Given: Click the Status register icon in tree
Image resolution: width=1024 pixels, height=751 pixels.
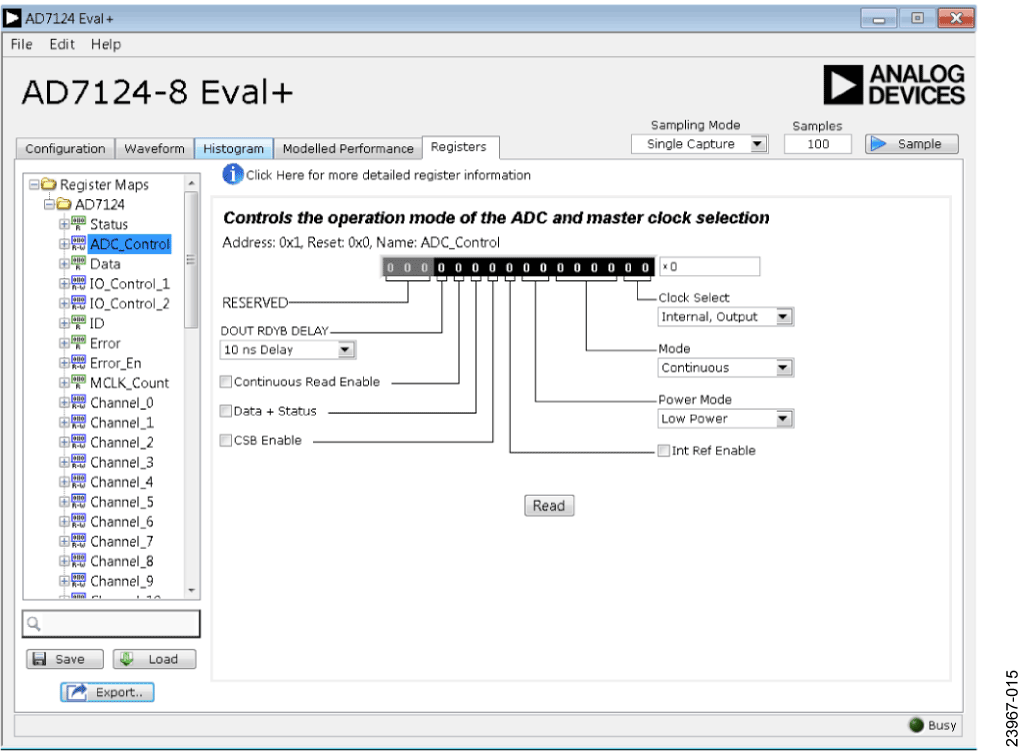Looking at the screenshot, I should [x=78, y=224].
